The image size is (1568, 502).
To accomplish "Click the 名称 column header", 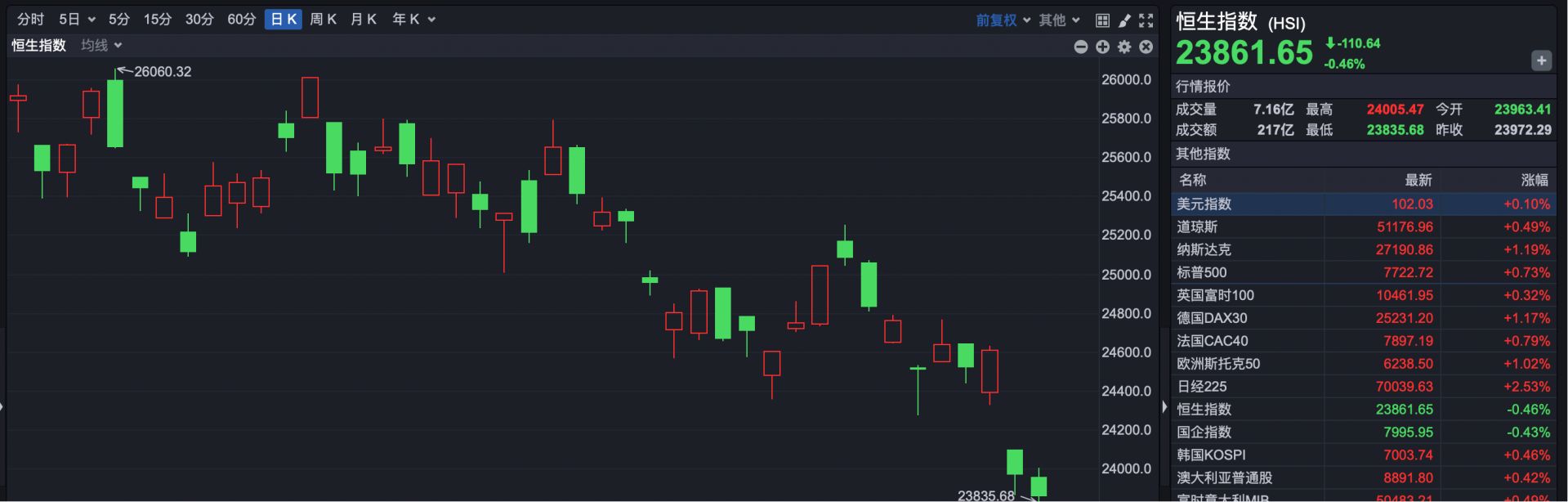I will (x=1192, y=180).
